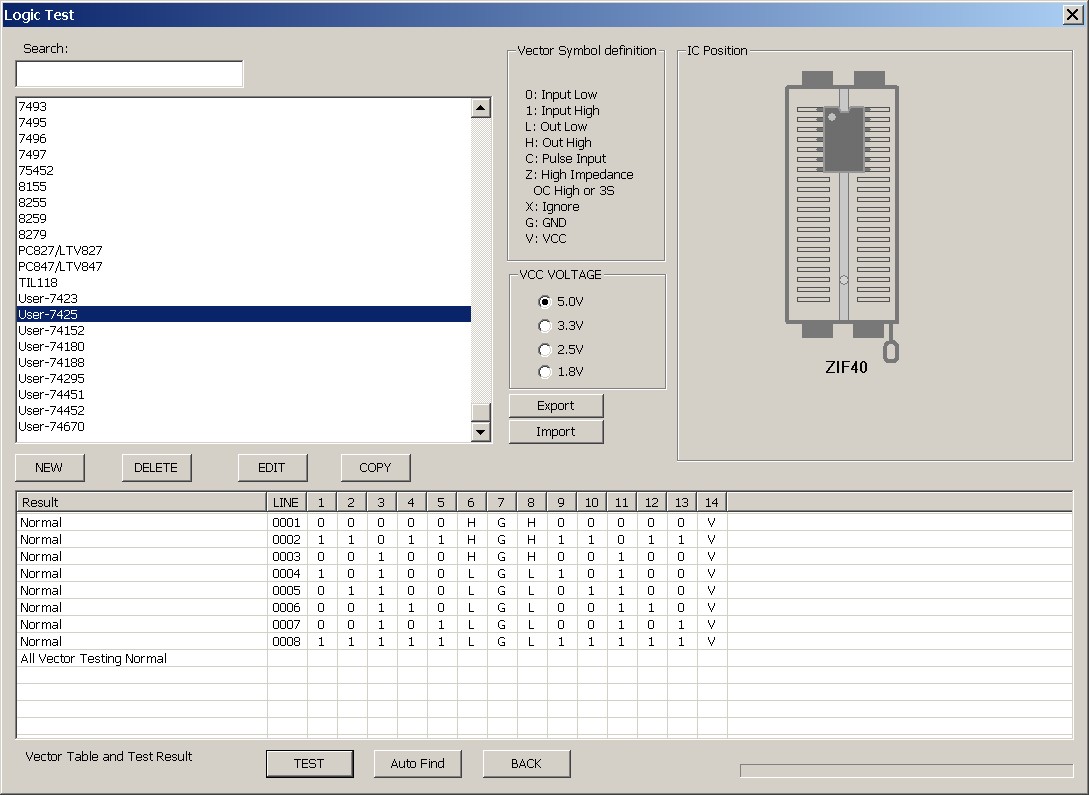Run Auto Find for the chip

coord(417,764)
